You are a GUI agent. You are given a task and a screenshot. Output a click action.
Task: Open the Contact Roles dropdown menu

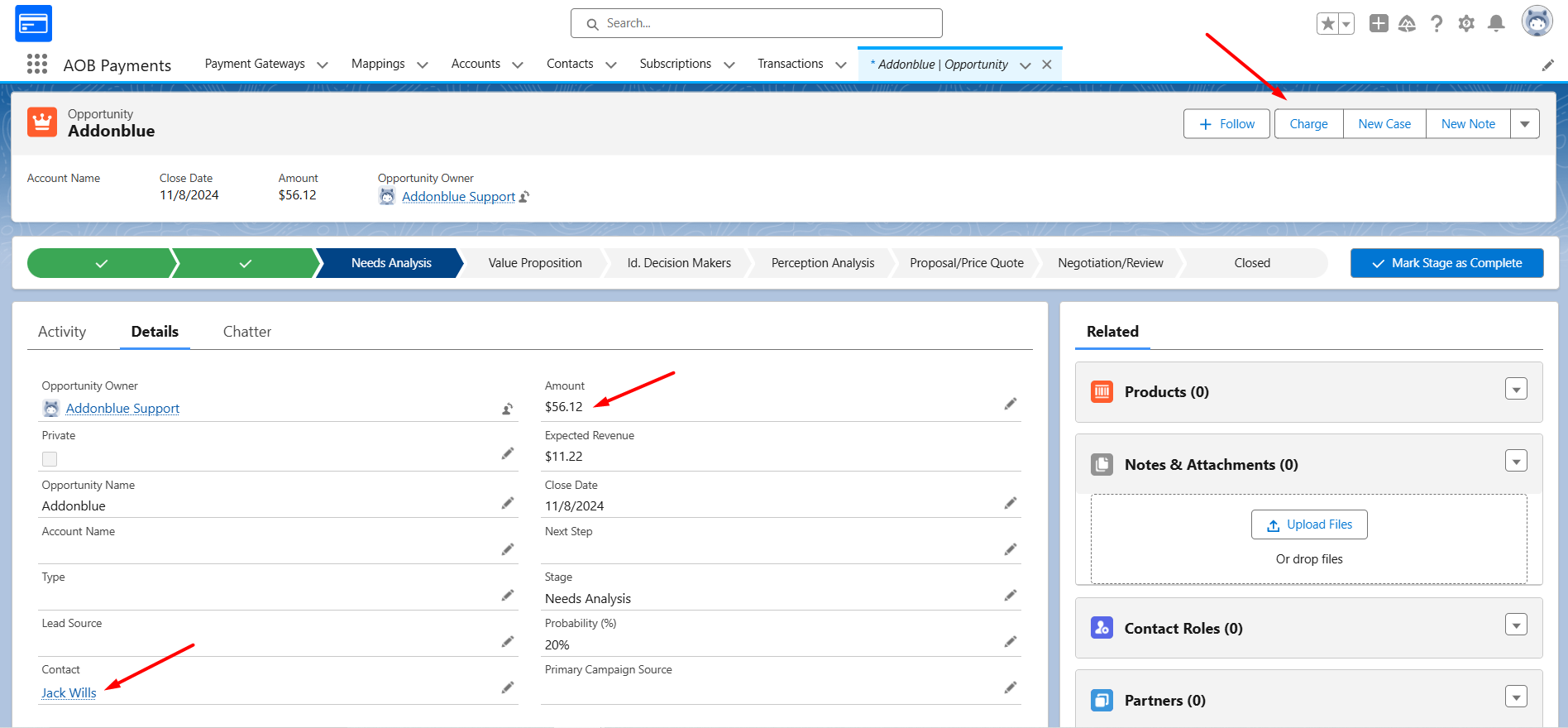[x=1516, y=625]
